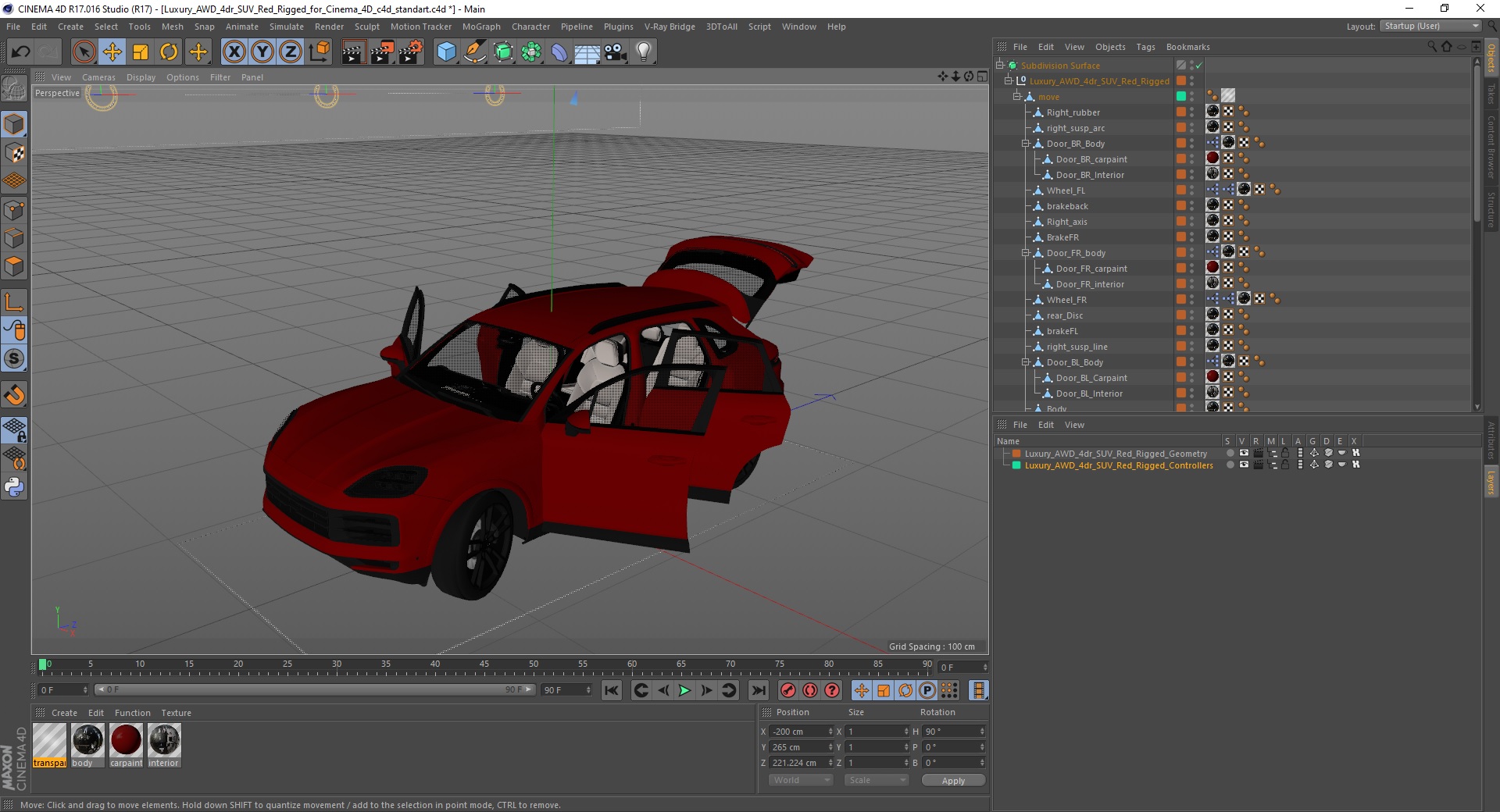Toggle Subdivision Surface enable checkmark
The height and width of the screenshot is (812, 1500).
coord(1198,66)
